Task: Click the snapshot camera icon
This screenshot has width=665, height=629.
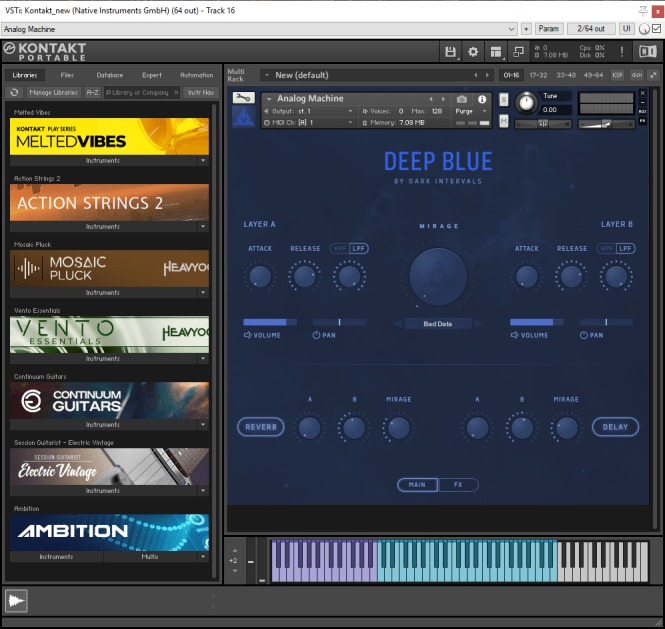Action: pos(462,99)
